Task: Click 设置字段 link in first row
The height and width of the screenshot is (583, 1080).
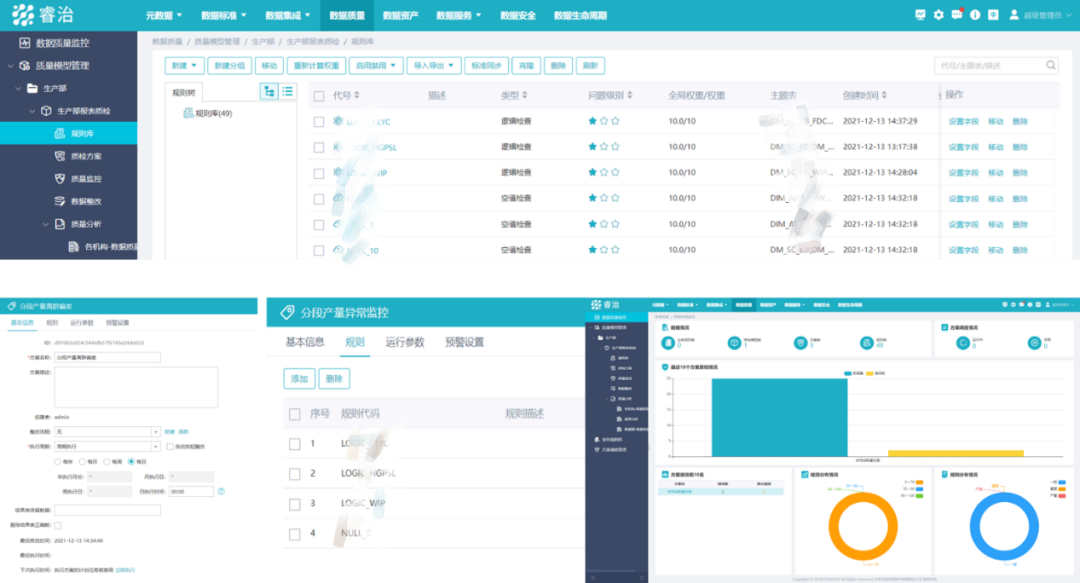Action: pos(963,121)
